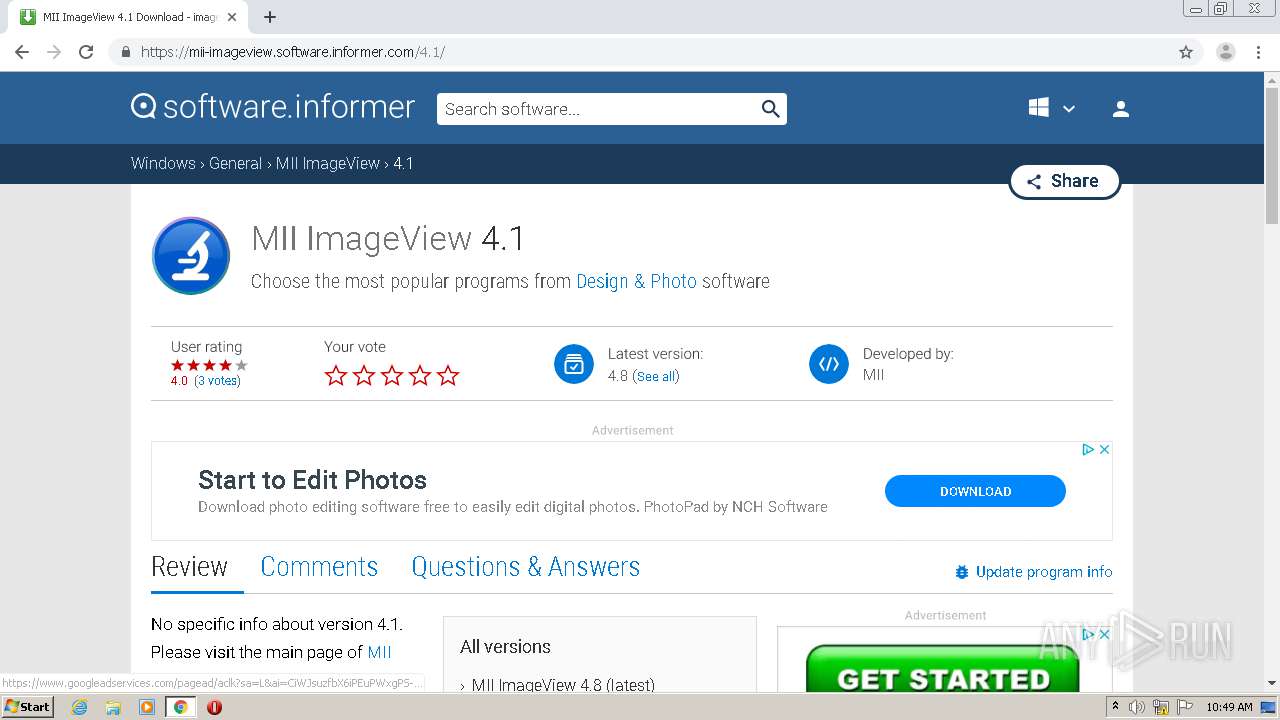
Task: Click the Windows breadcrumb link
Action: [163, 163]
